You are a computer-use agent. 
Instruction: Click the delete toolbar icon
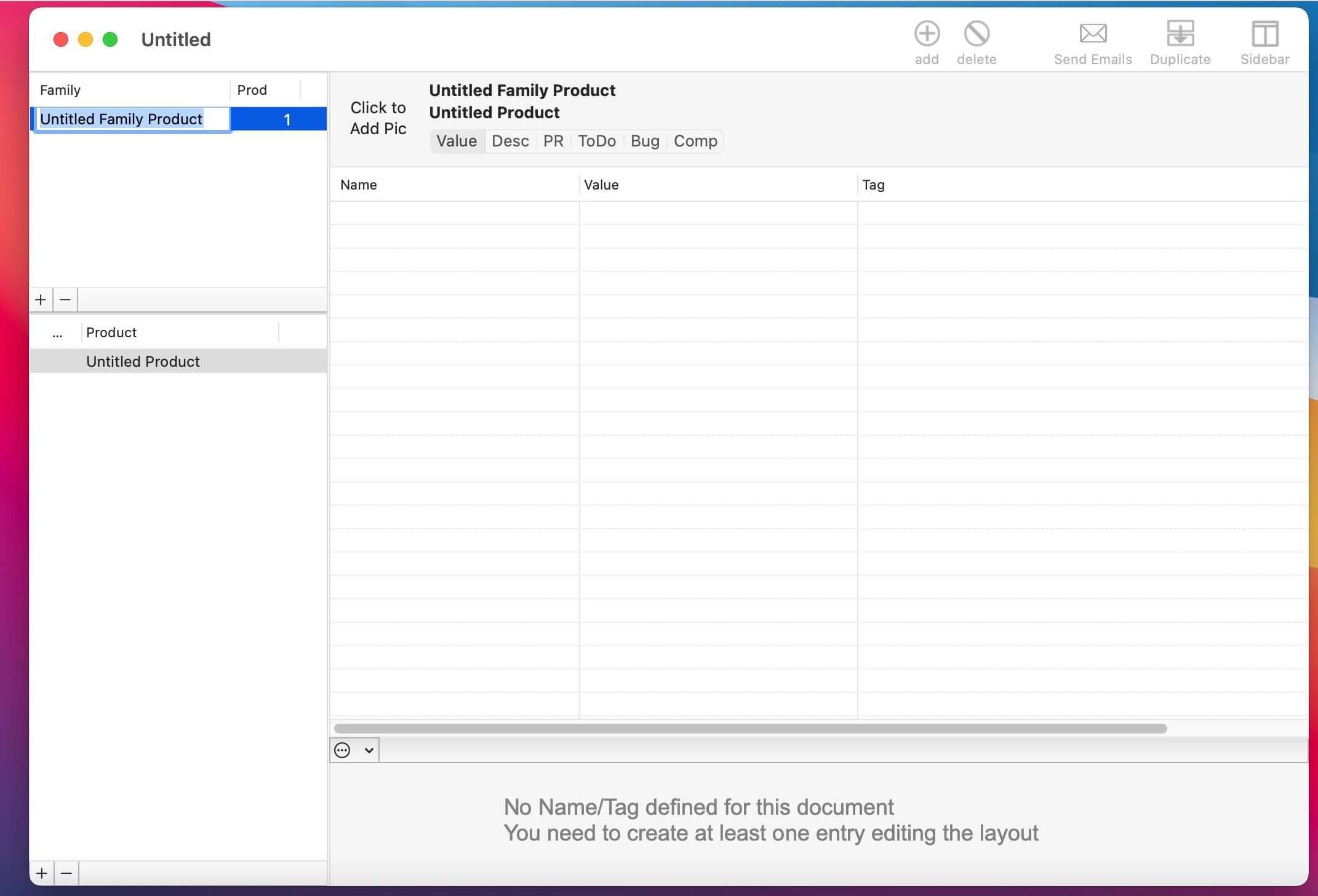pyautogui.click(x=976, y=34)
